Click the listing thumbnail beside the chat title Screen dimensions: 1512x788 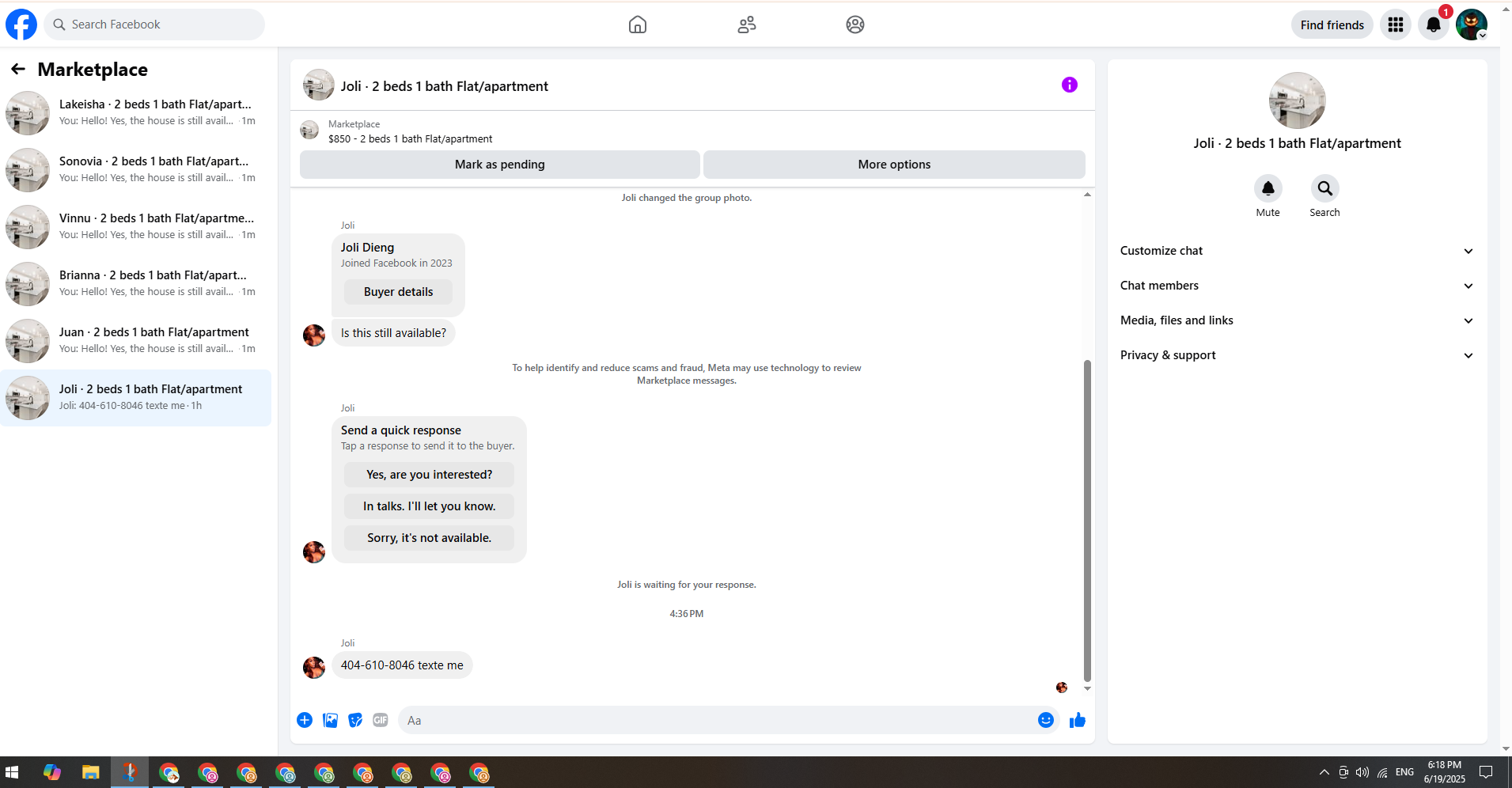click(x=319, y=85)
